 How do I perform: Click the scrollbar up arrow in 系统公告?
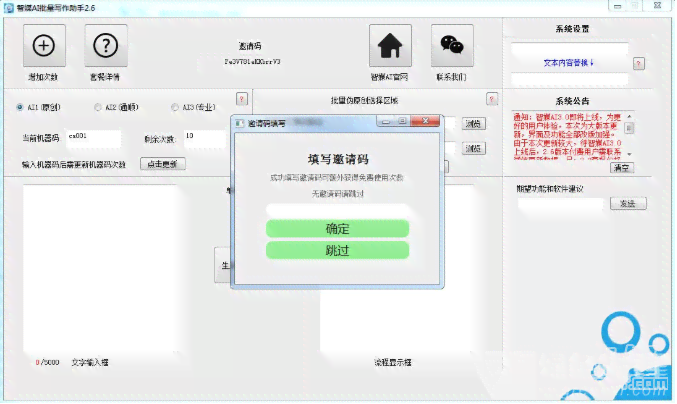click(629, 117)
